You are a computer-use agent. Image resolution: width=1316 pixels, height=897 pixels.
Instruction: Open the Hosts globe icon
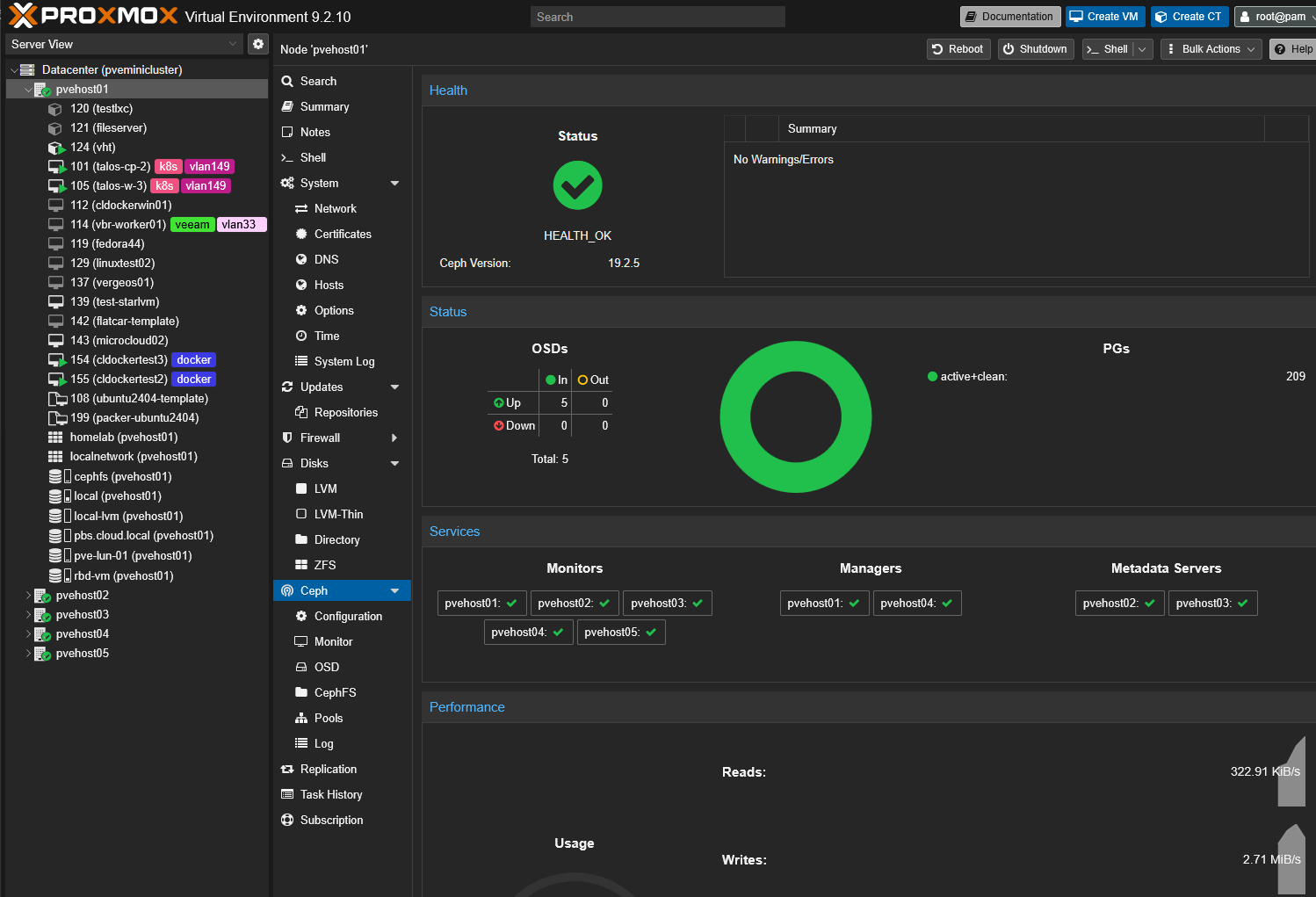[x=301, y=285]
